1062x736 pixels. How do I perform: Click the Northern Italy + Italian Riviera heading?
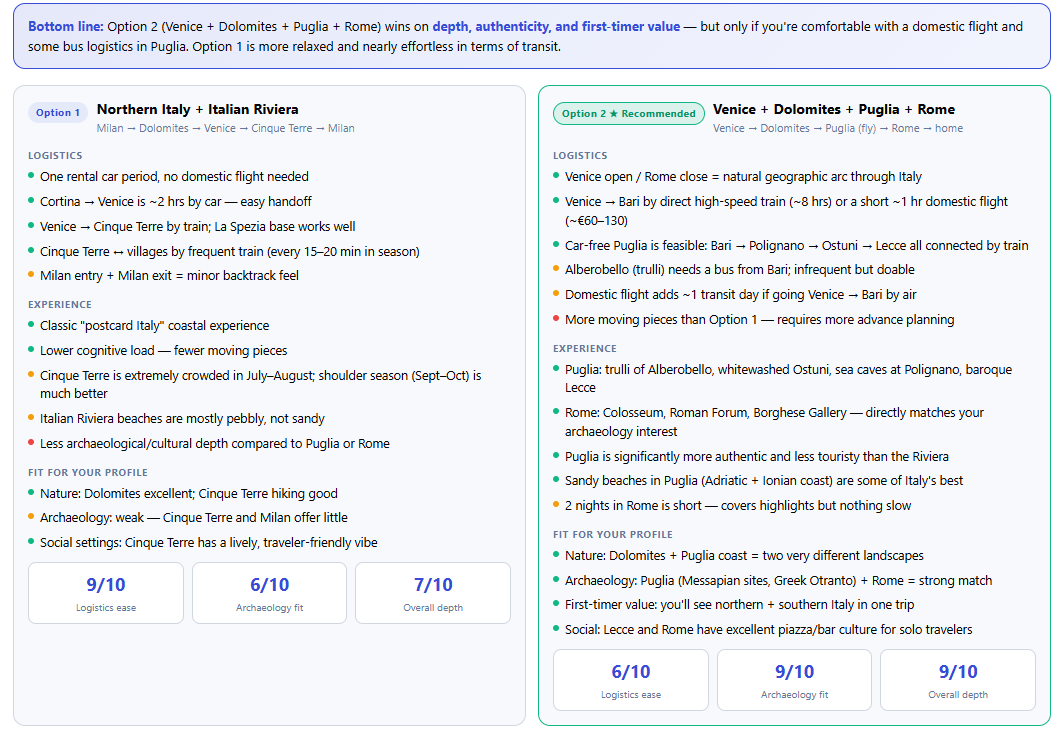point(198,109)
